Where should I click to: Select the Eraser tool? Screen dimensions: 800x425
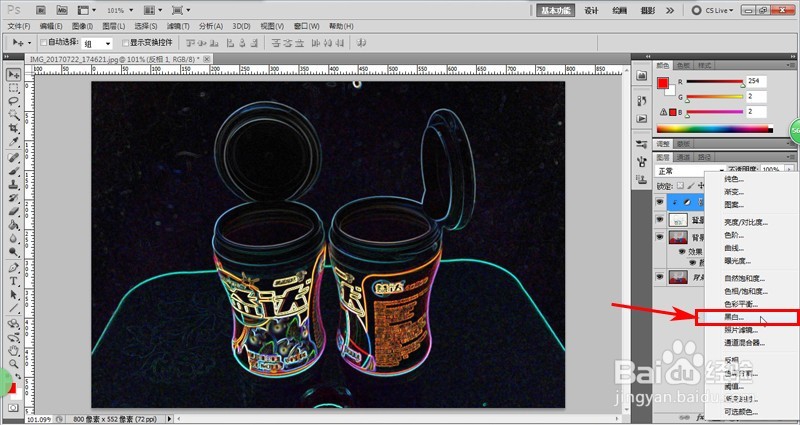click(x=13, y=211)
